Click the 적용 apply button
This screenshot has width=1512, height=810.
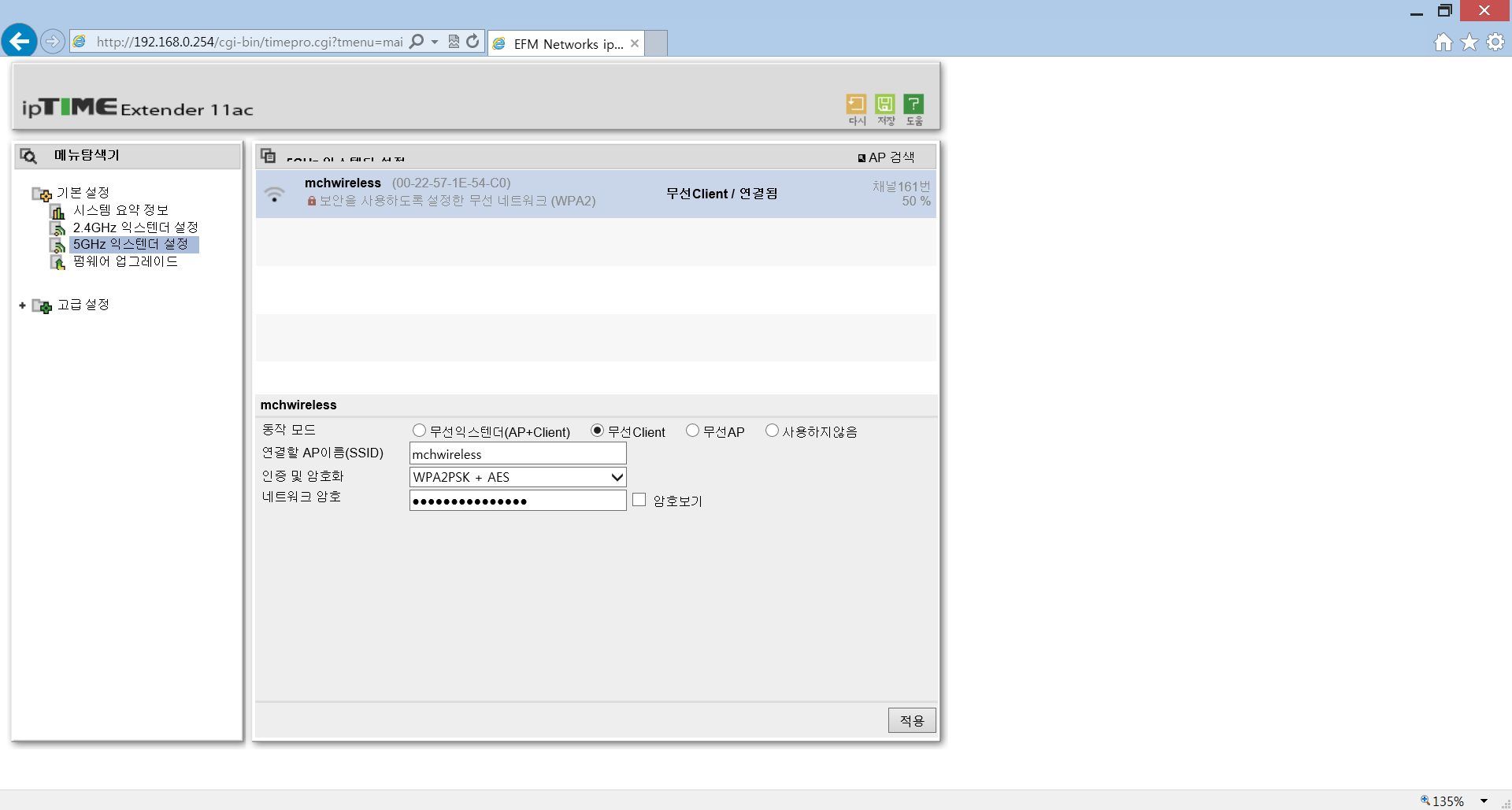pos(912,720)
